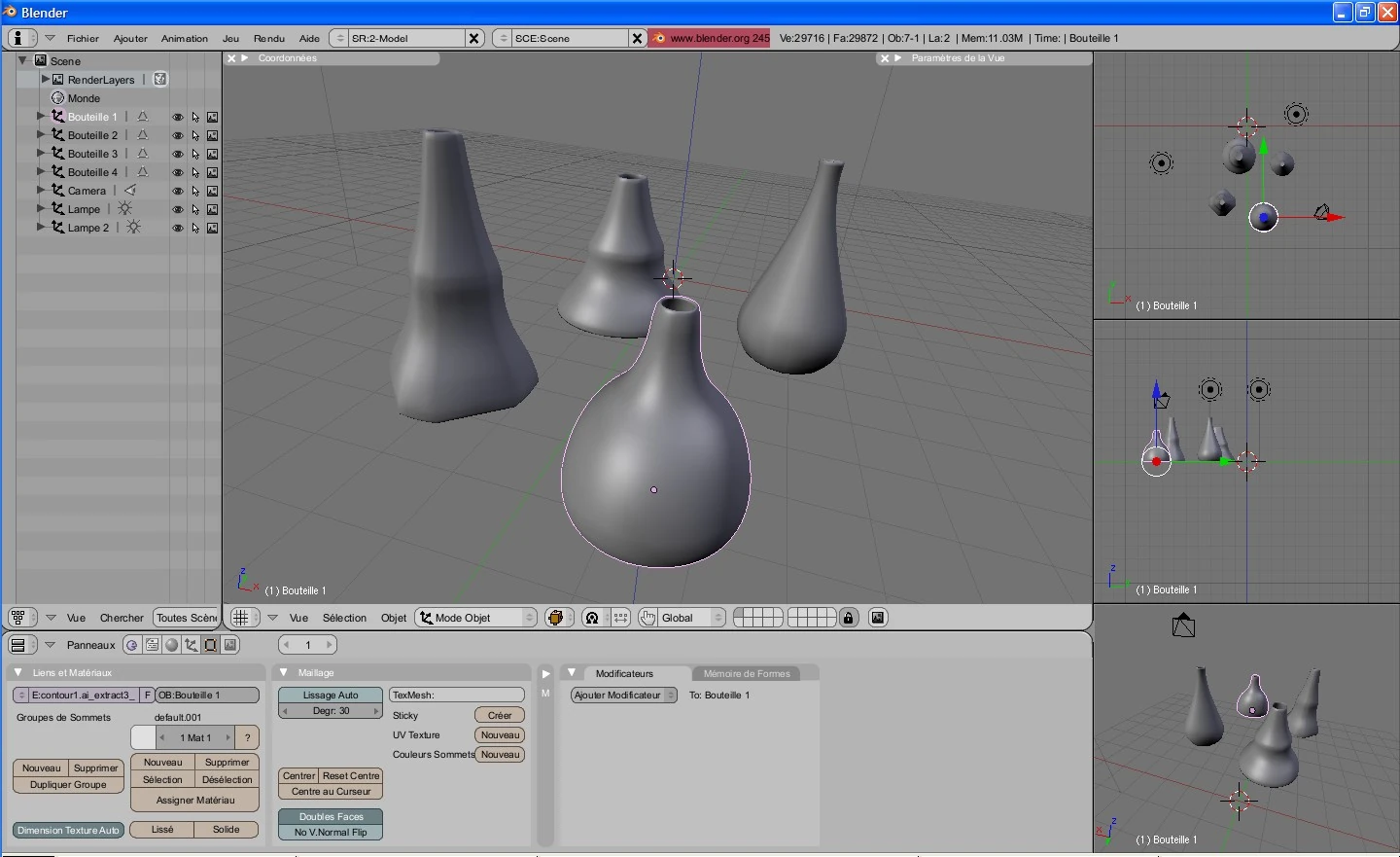Click the Assigner Matériau button
1400x857 pixels.
pos(195,801)
